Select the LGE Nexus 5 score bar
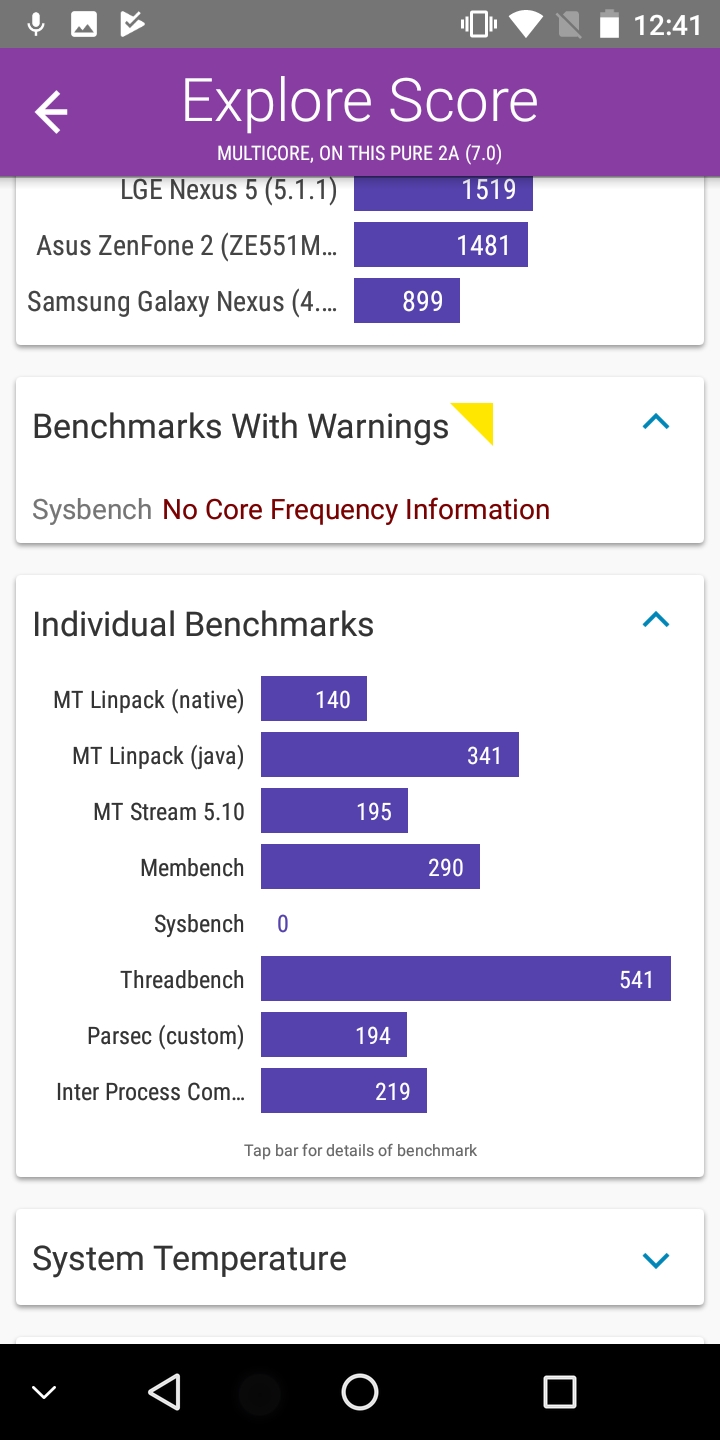The image size is (720, 1440). (443, 190)
